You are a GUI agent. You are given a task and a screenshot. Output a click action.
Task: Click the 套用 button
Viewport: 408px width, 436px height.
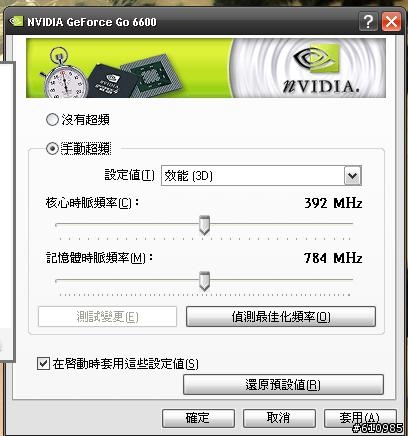pyautogui.click(x=360, y=418)
